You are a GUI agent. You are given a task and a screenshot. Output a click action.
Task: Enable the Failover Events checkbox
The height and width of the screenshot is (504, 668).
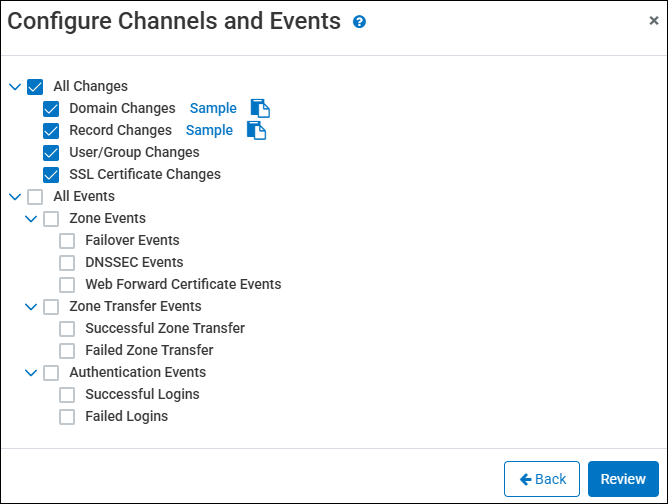pyautogui.click(x=68, y=241)
